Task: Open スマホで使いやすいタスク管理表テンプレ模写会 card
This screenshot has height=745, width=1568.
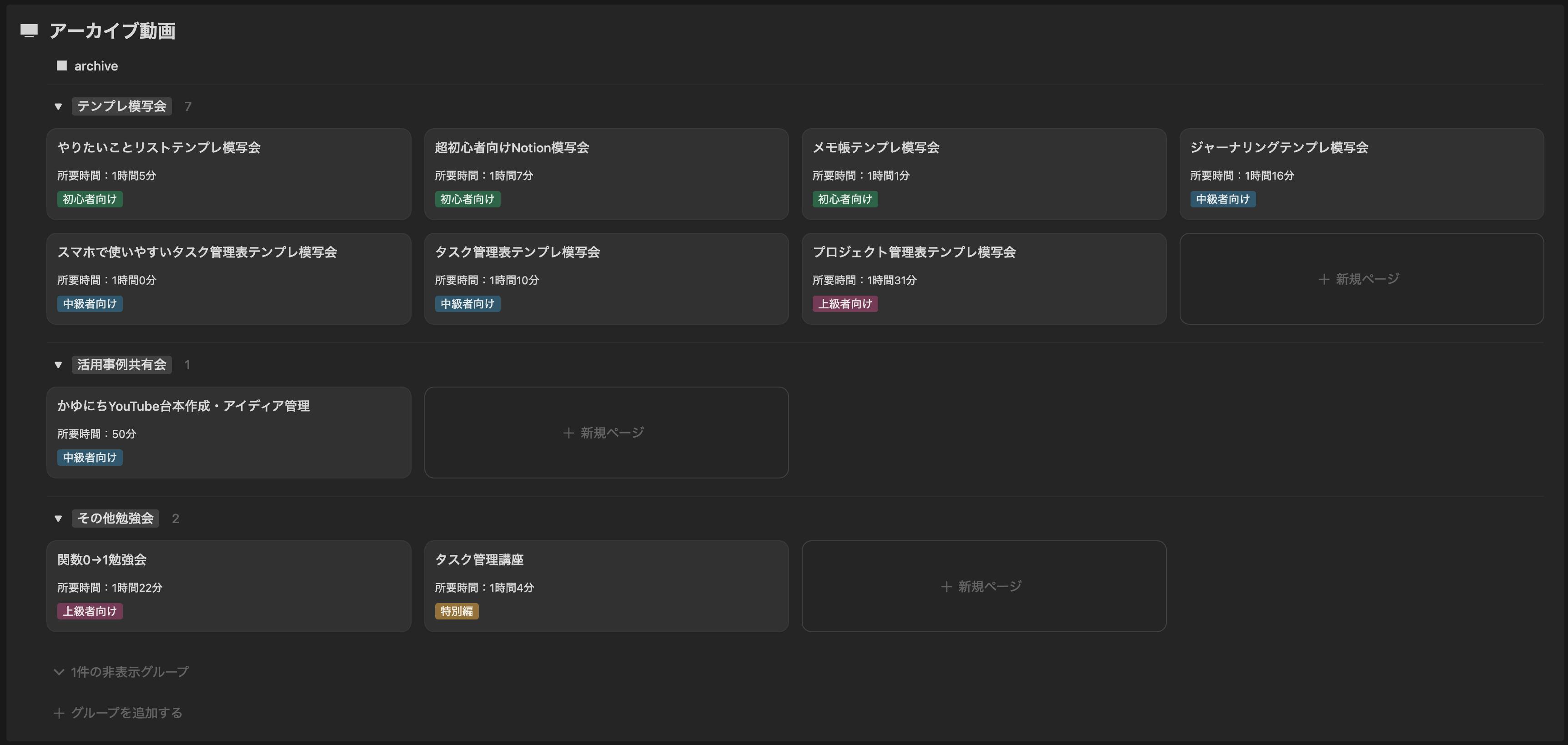Action: (x=229, y=279)
